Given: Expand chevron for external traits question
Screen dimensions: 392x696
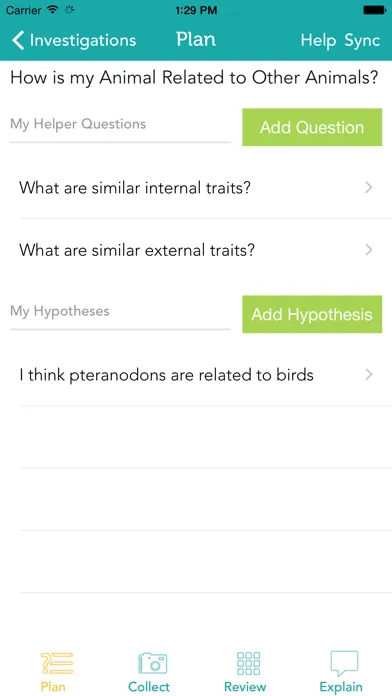Looking at the screenshot, I should point(368,250).
